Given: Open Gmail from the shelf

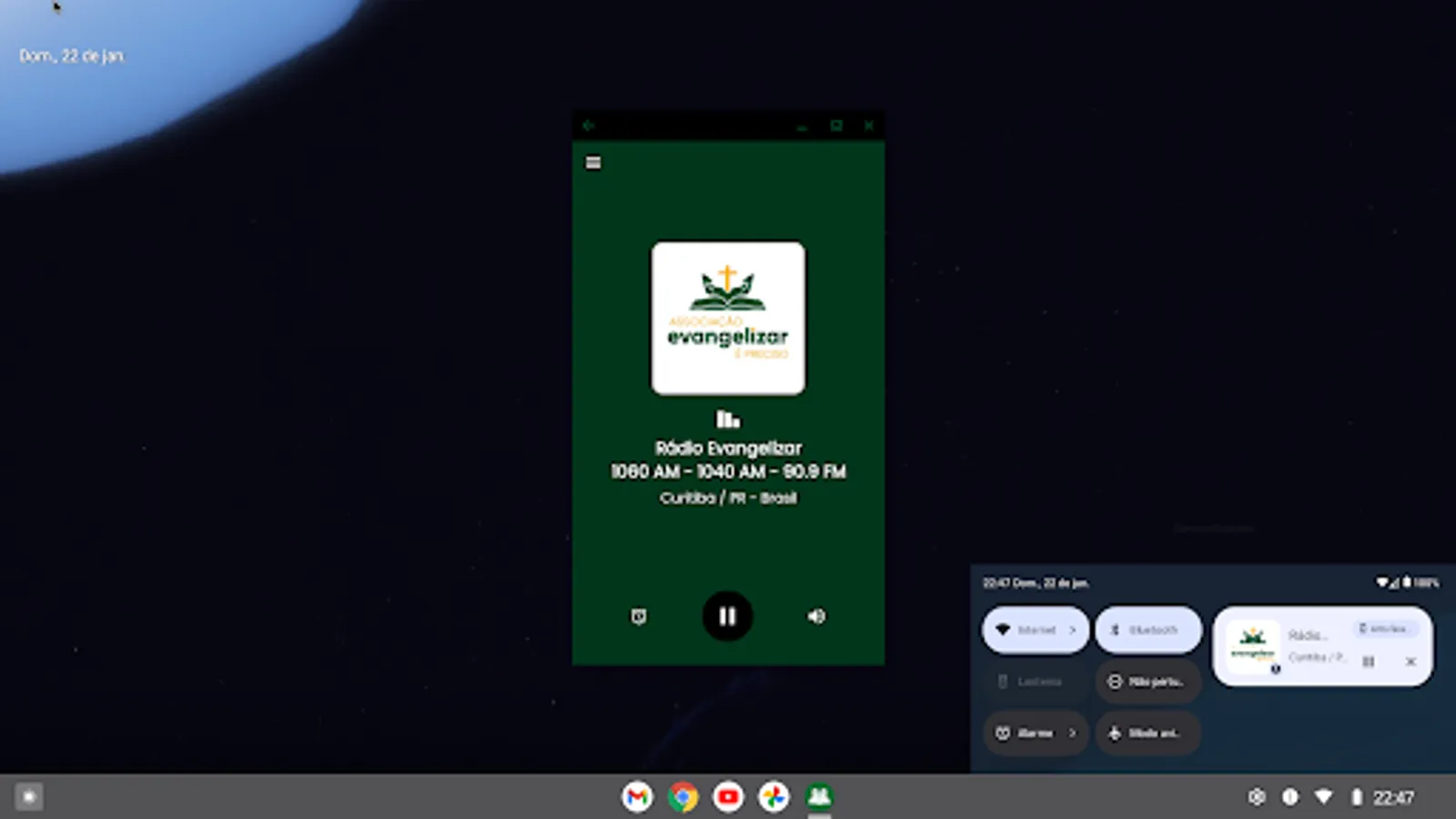Looking at the screenshot, I should pos(637,797).
